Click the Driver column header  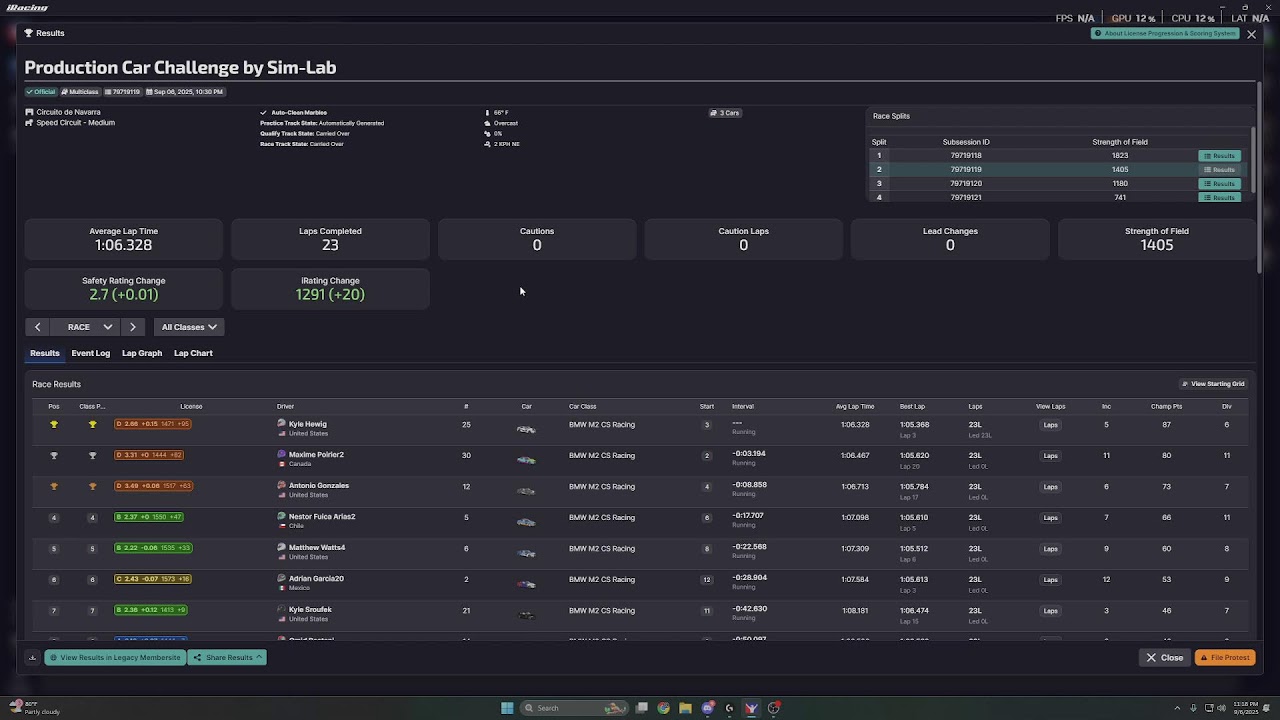(286, 407)
